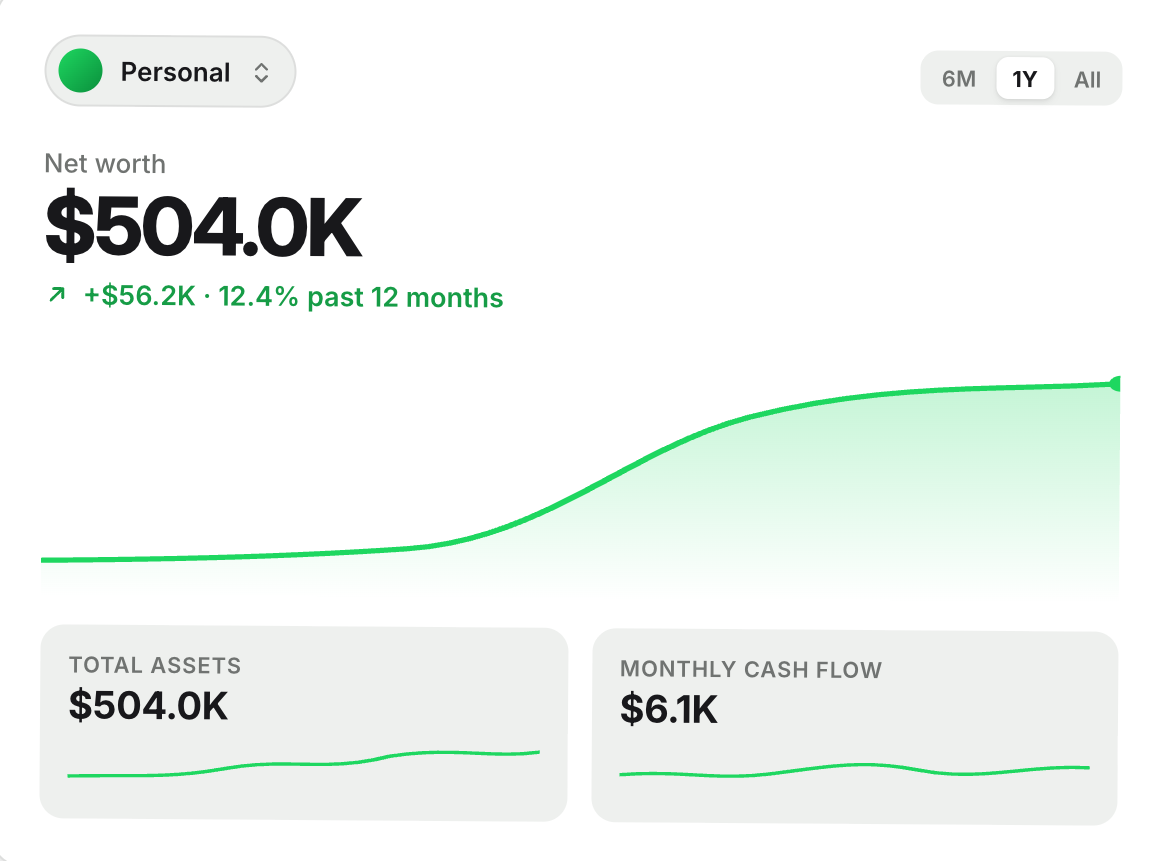This screenshot has height=861, width=1156.
Task: Click the Net worth label
Action: pos(105,164)
